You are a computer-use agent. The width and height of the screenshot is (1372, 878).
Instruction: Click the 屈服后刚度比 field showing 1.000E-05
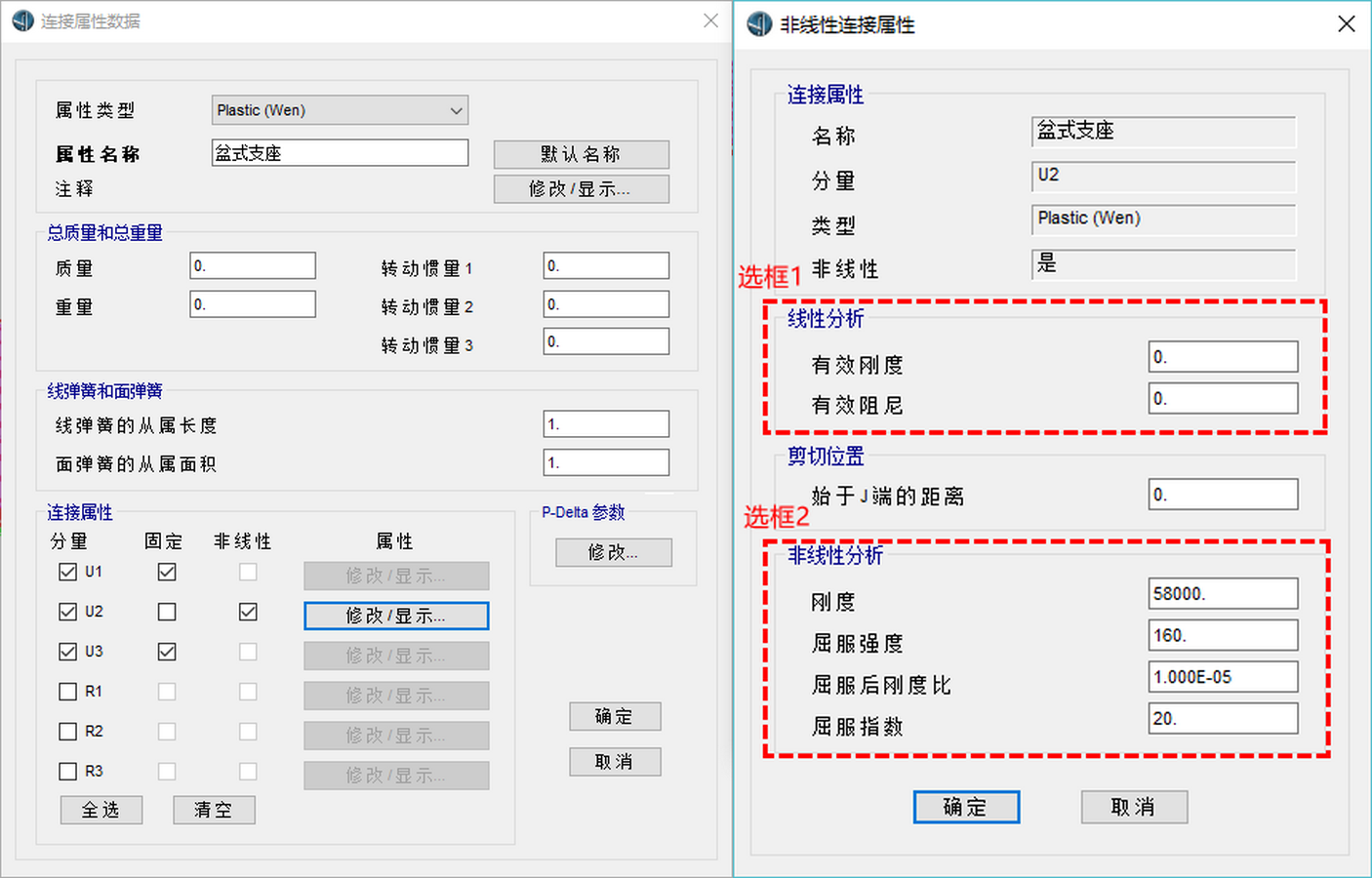click(1223, 677)
